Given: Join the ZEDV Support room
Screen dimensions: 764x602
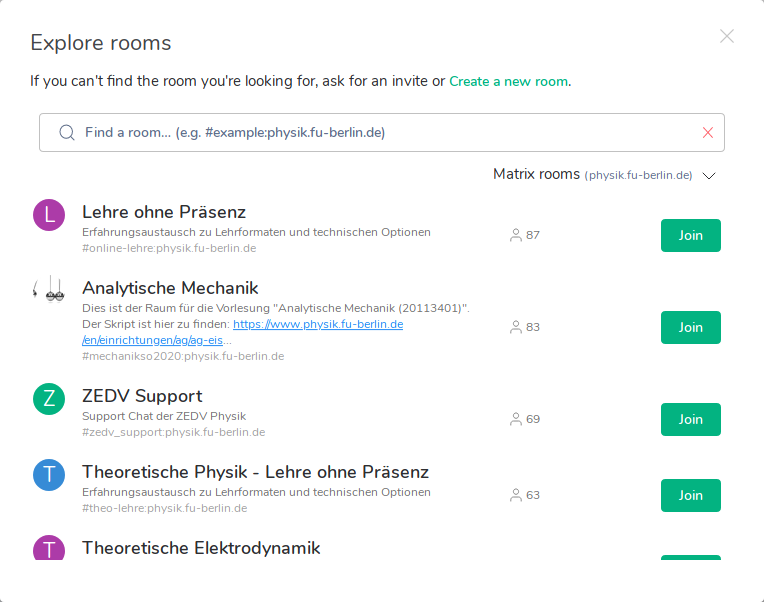Looking at the screenshot, I should tap(690, 419).
